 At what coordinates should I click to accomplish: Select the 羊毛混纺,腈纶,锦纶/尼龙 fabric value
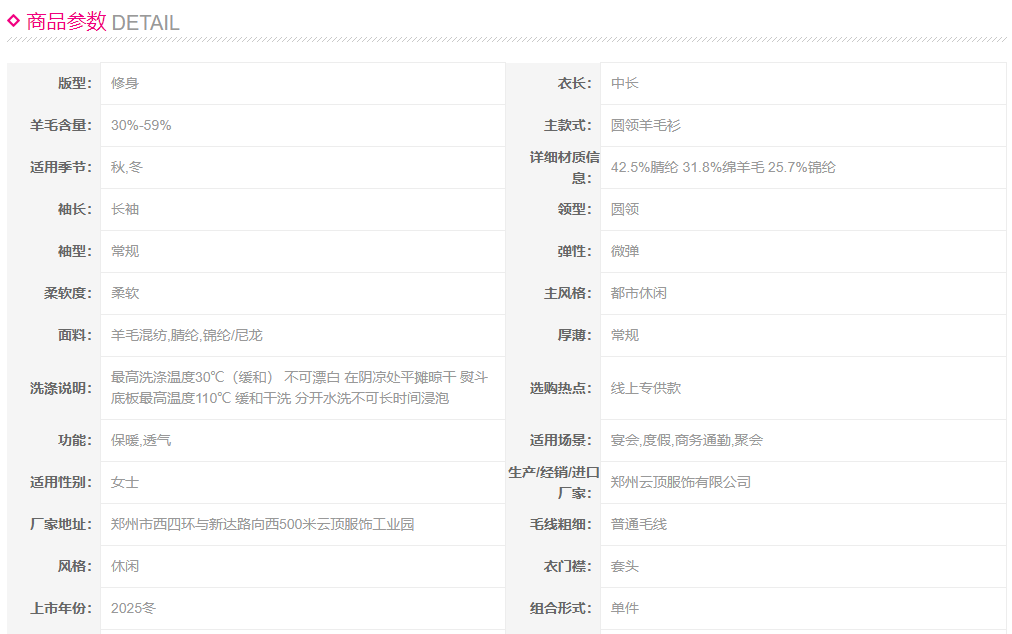tap(187, 336)
